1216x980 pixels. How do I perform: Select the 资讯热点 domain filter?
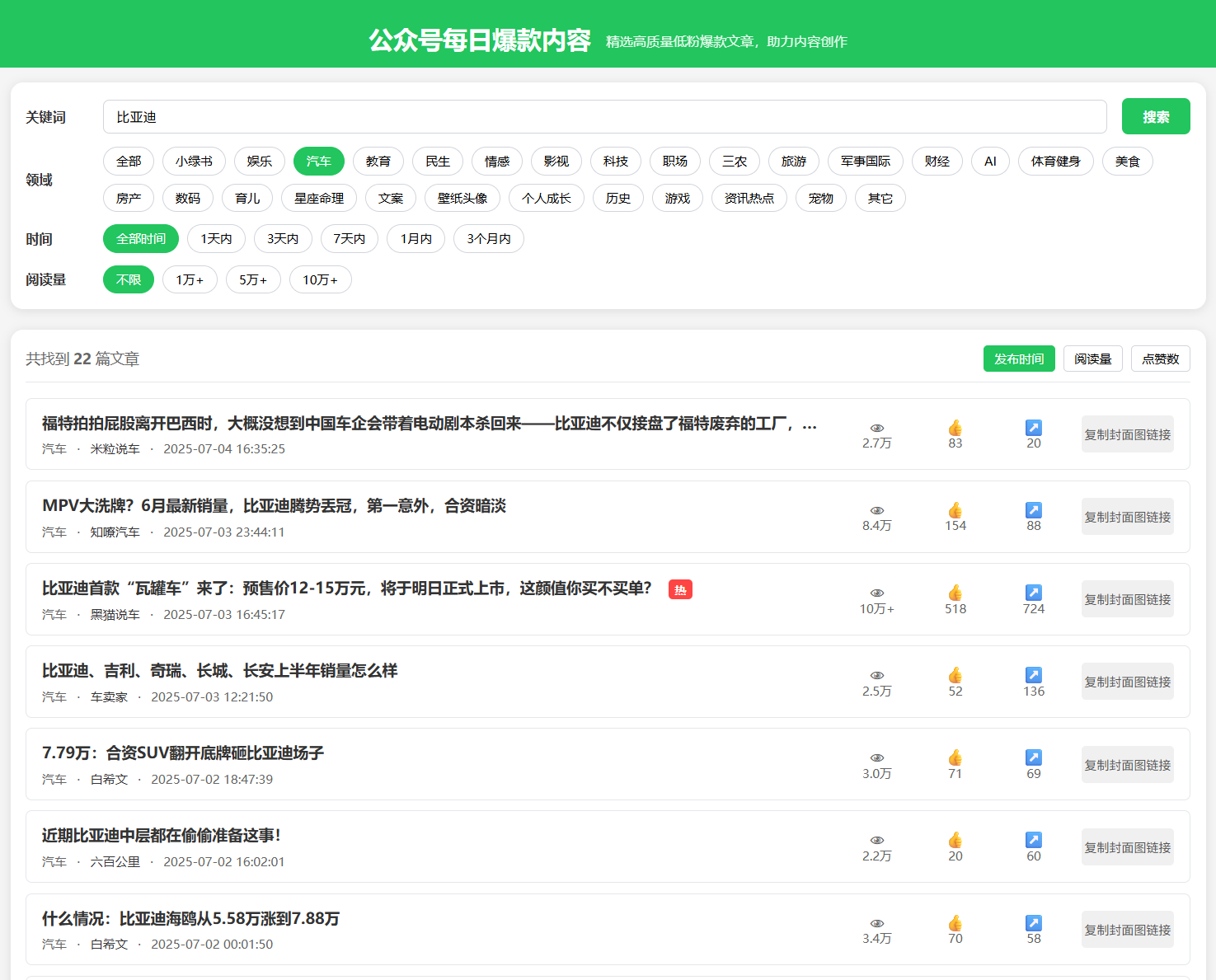749,199
